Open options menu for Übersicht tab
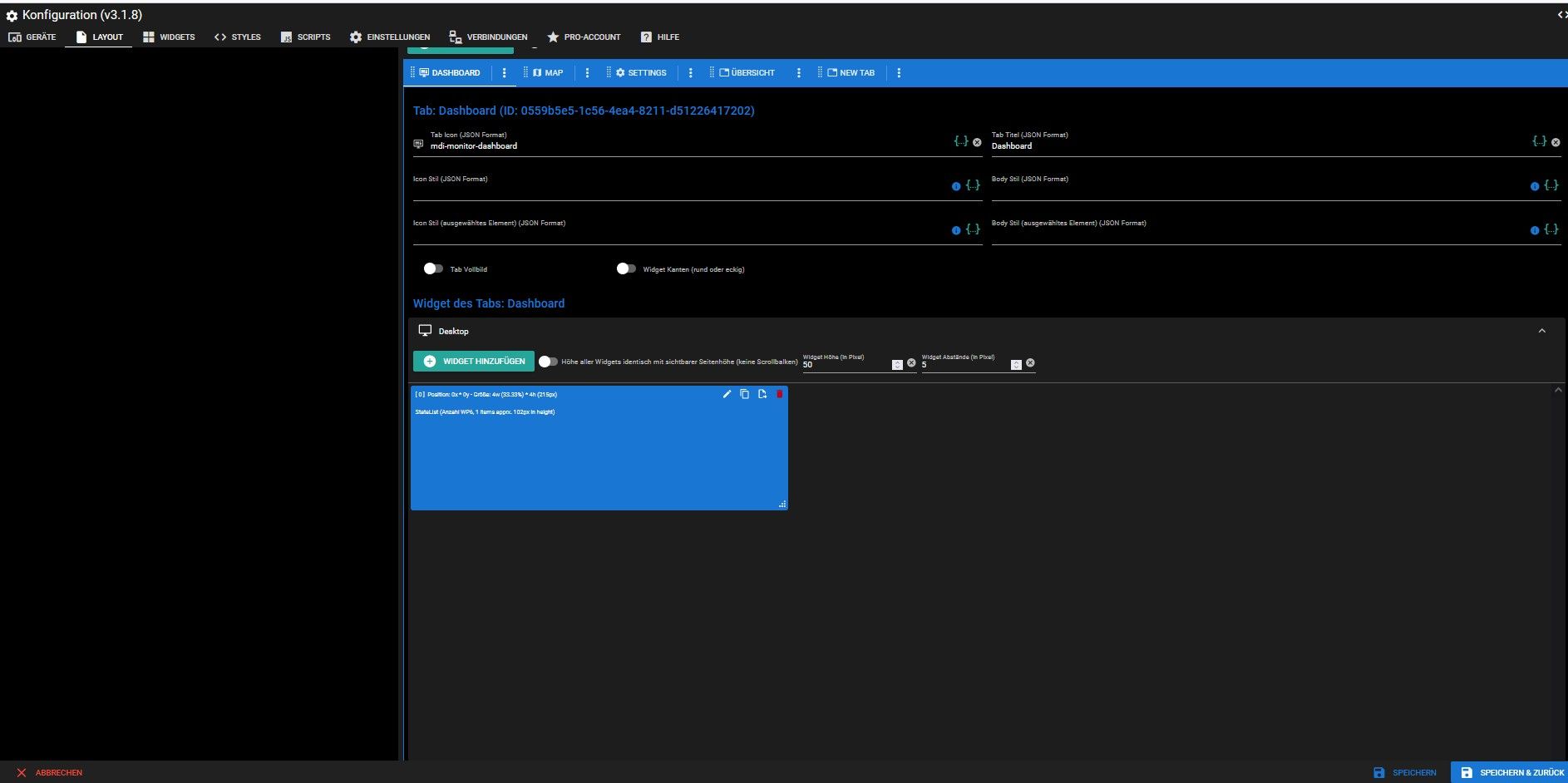The height and width of the screenshot is (783, 1568). coord(798,73)
